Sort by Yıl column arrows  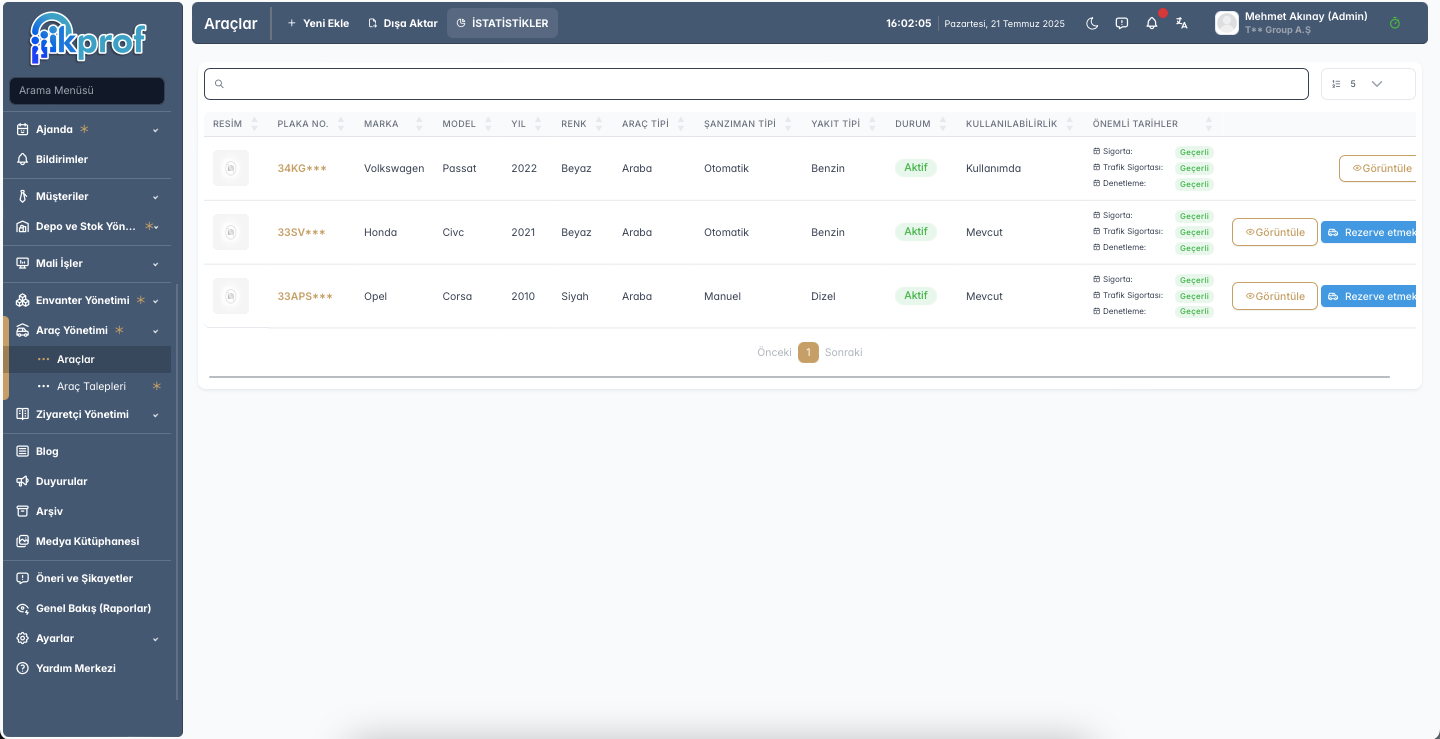coord(539,124)
